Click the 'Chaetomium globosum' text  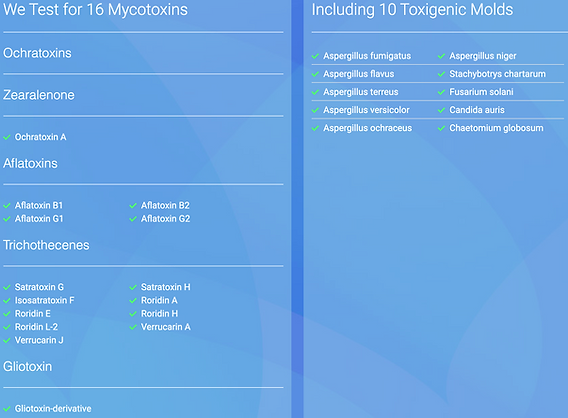pos(496,128)
